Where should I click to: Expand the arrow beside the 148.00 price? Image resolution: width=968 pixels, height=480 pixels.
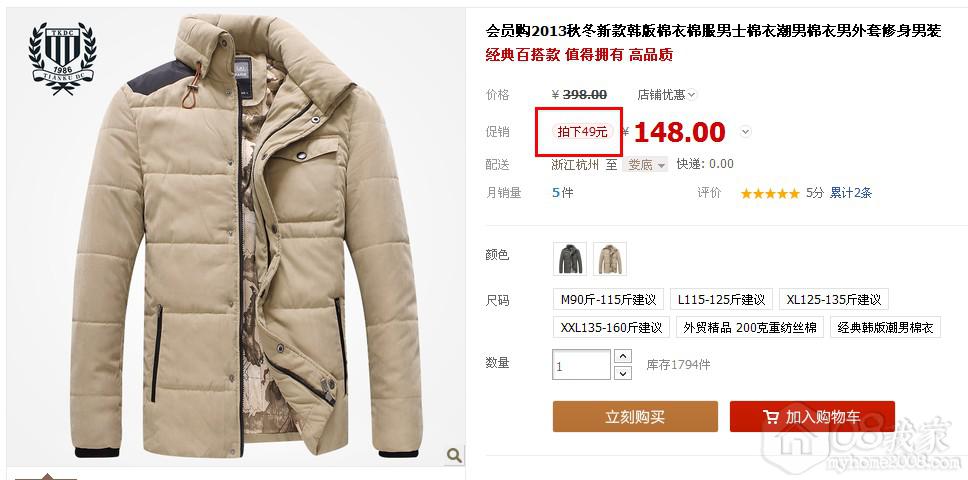point(745,131)
